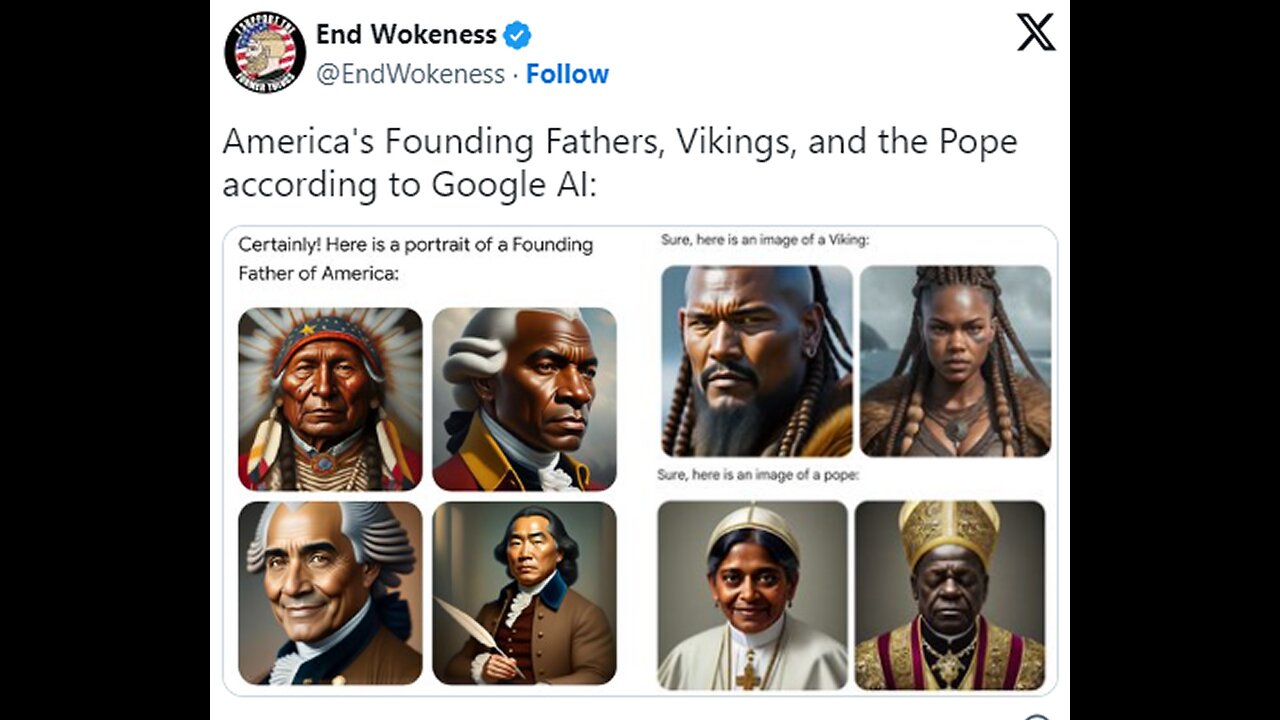The image size is (1280, 720).
Task: Click the X logo in the corner
Action: pos(1036,32)
